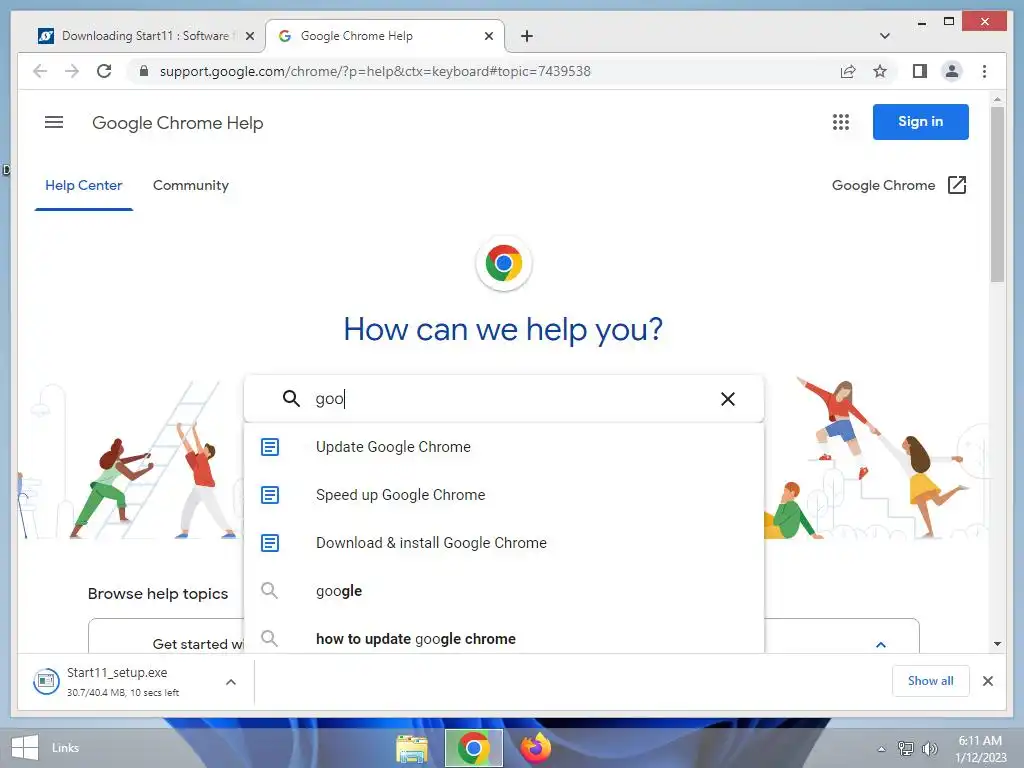Select suggestion Speed up Google Chrome
1024x768 pixels.
[x=504, y=495]
